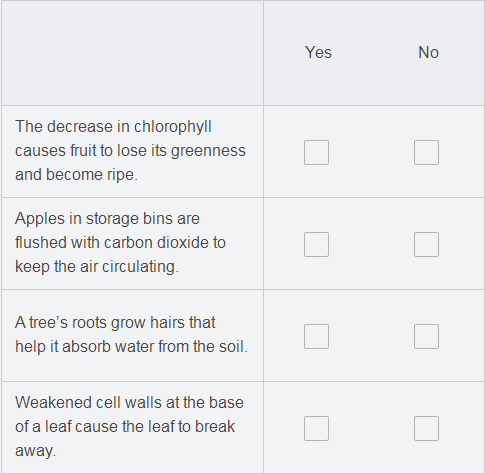Click the word "Apples" in second row
The height and width of the screenshot is (474, 485).
40,219
